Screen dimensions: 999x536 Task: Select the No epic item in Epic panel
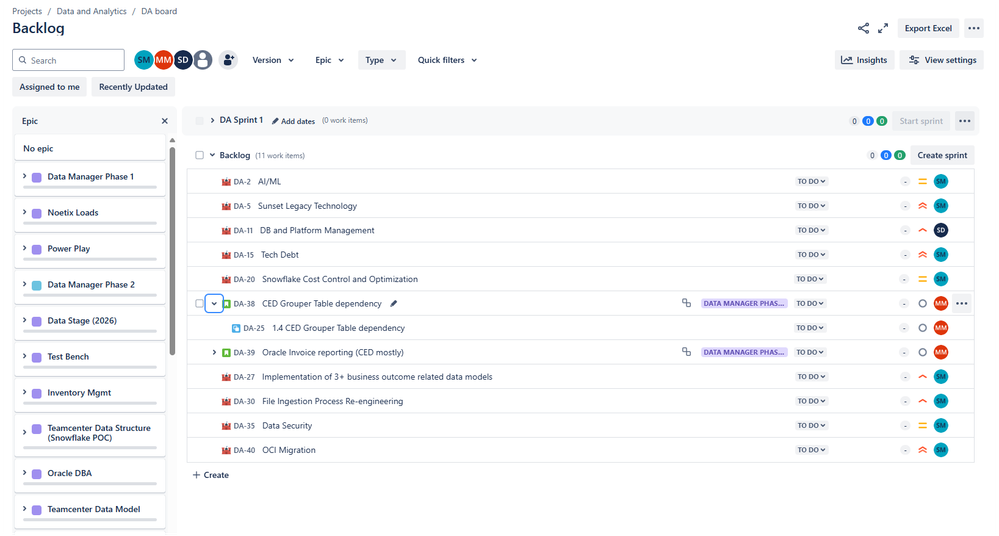coord(90,148)
